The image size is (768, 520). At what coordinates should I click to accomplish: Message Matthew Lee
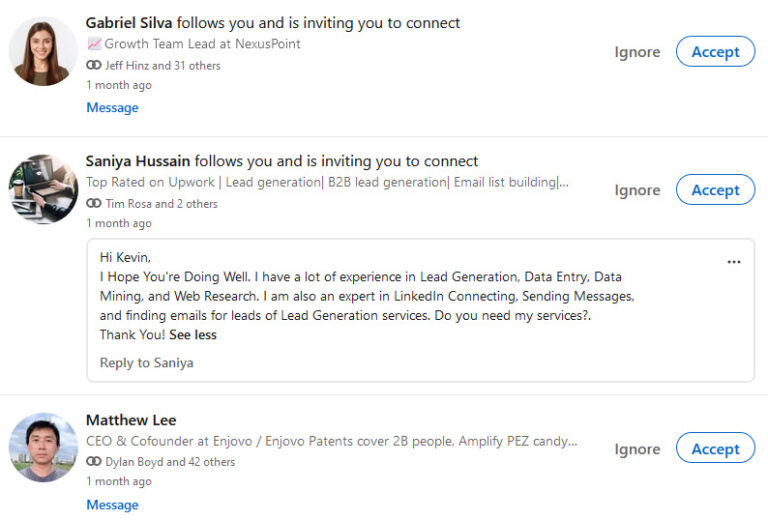point(112,505)
